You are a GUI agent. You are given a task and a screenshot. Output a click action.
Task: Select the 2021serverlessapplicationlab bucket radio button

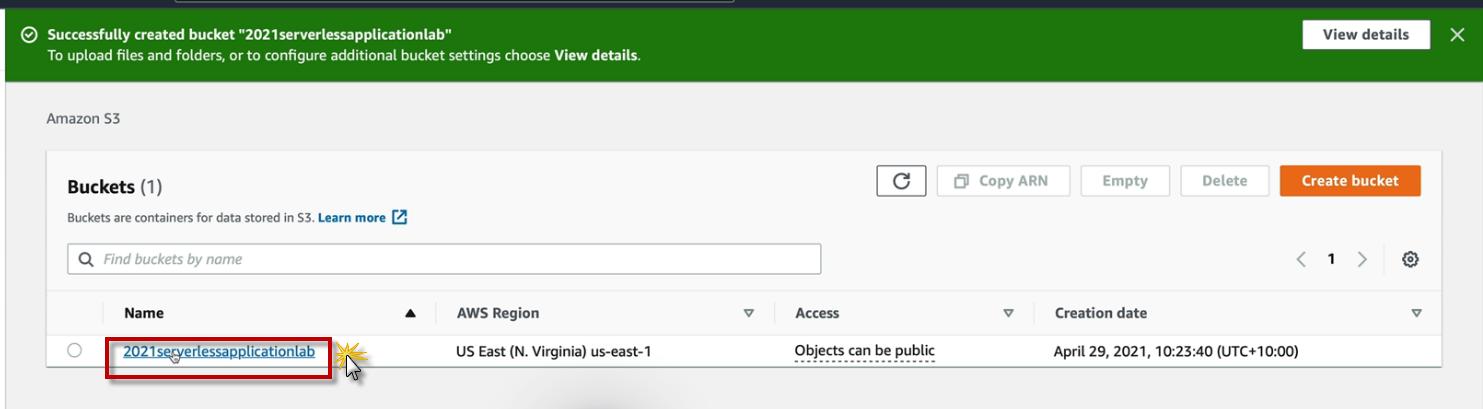click(x=75, y=350)
